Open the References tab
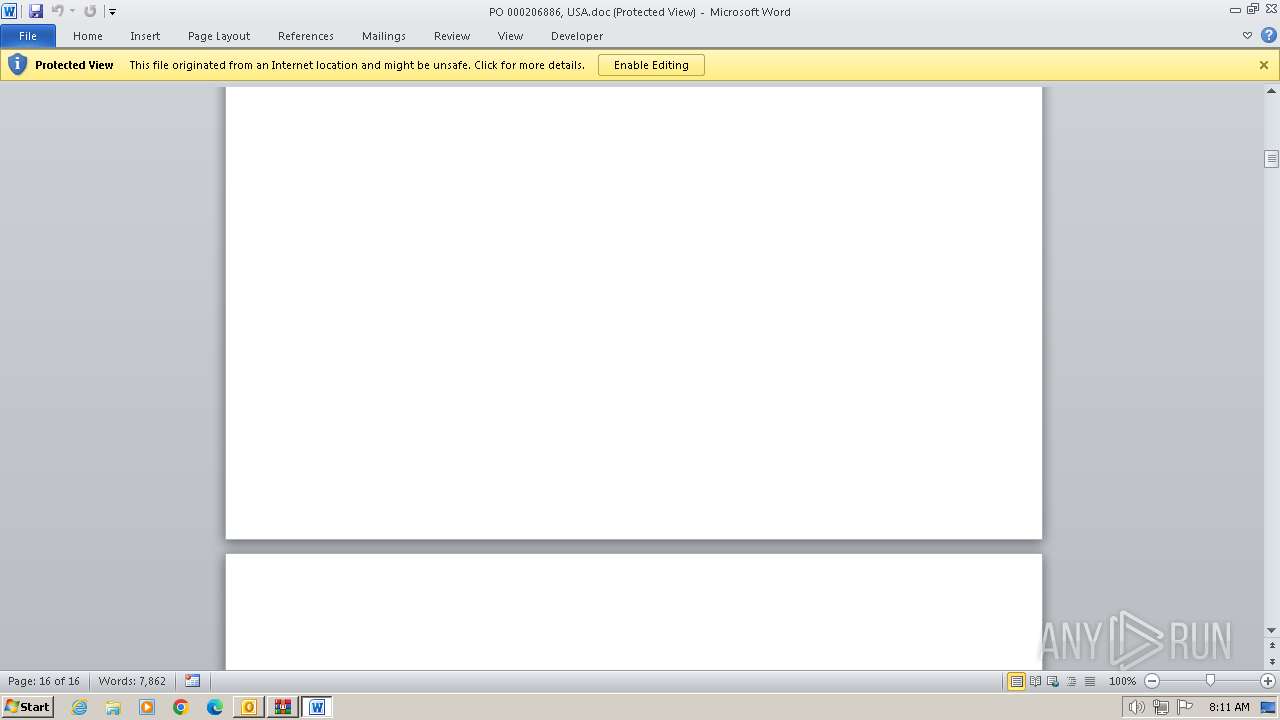1280x720 pixels. click(x=306, y=36)
